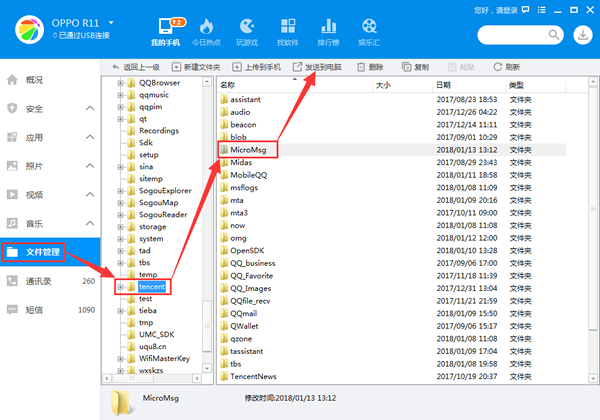The image size is (600, 420).
Task: Click the app logo icon
Action: click(29, 30)
